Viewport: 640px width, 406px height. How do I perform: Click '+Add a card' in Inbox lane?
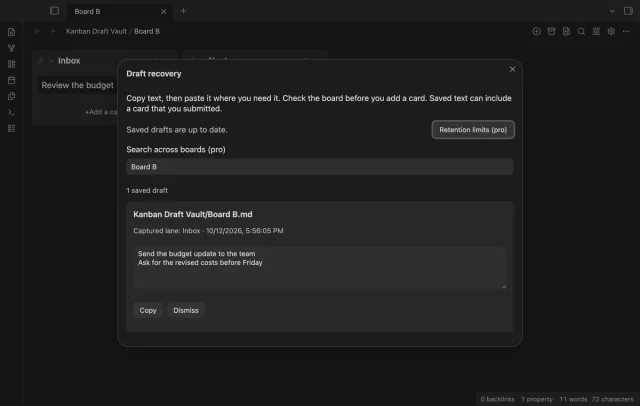coord(101,112)
